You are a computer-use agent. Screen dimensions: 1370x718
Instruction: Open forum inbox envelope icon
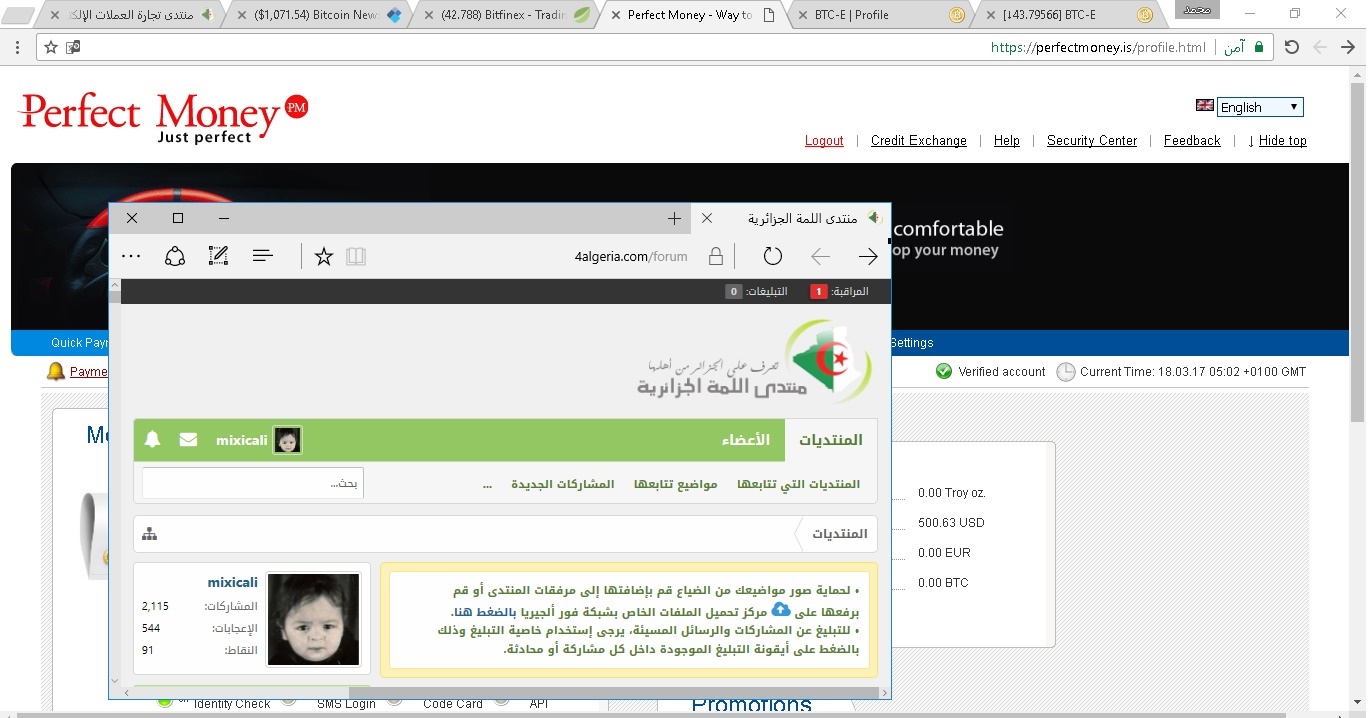(188, 440)
